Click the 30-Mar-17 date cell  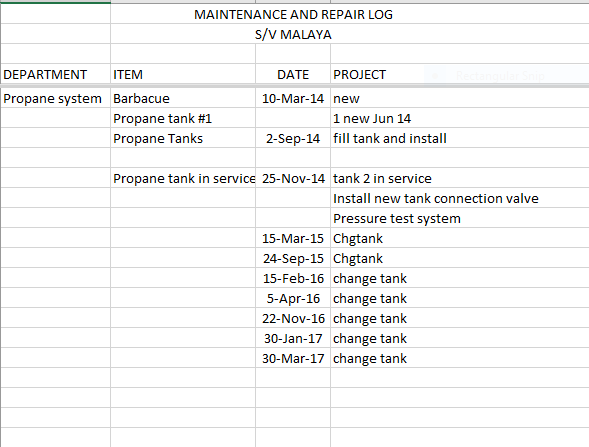tap(293, 358)
